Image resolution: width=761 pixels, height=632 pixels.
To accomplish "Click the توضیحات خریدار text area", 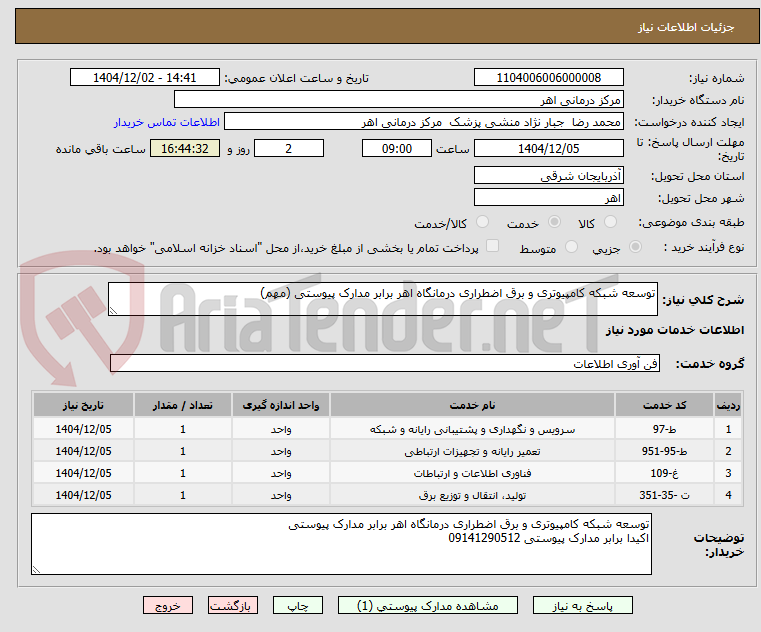I will tap(341, 544).
